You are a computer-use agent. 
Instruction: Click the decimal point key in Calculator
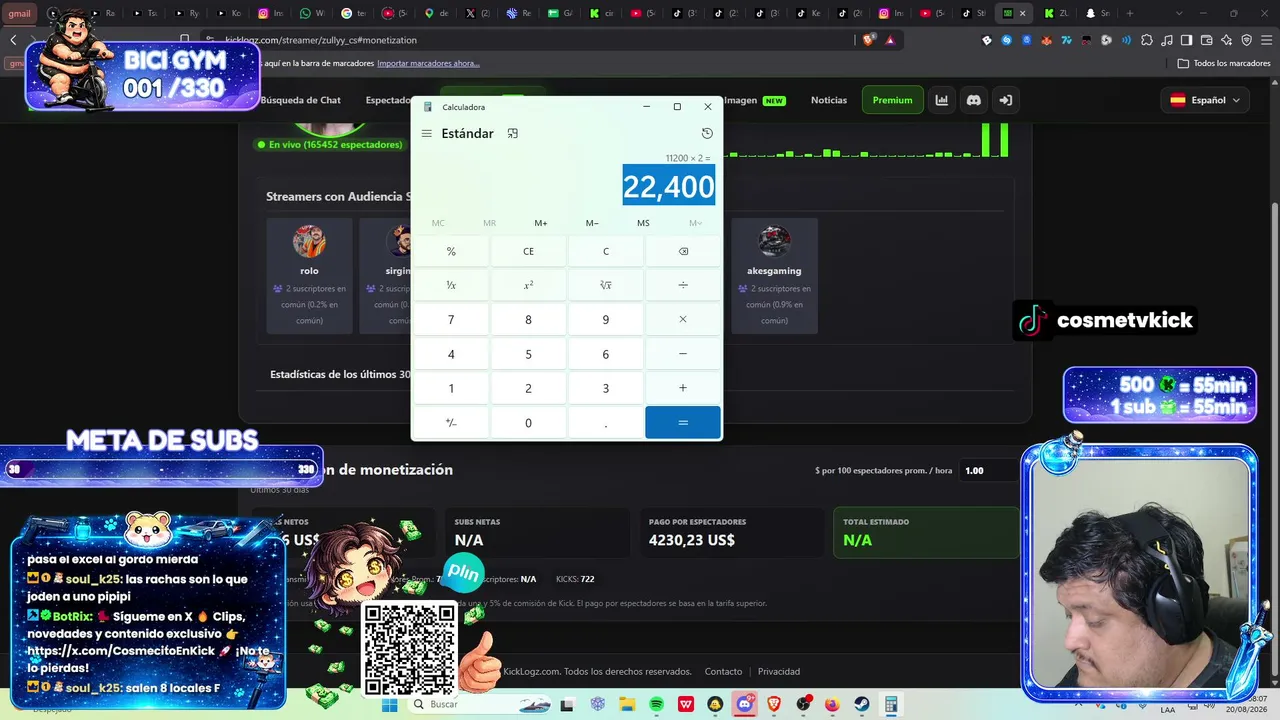pyautogui.click(x=605, y=422)
